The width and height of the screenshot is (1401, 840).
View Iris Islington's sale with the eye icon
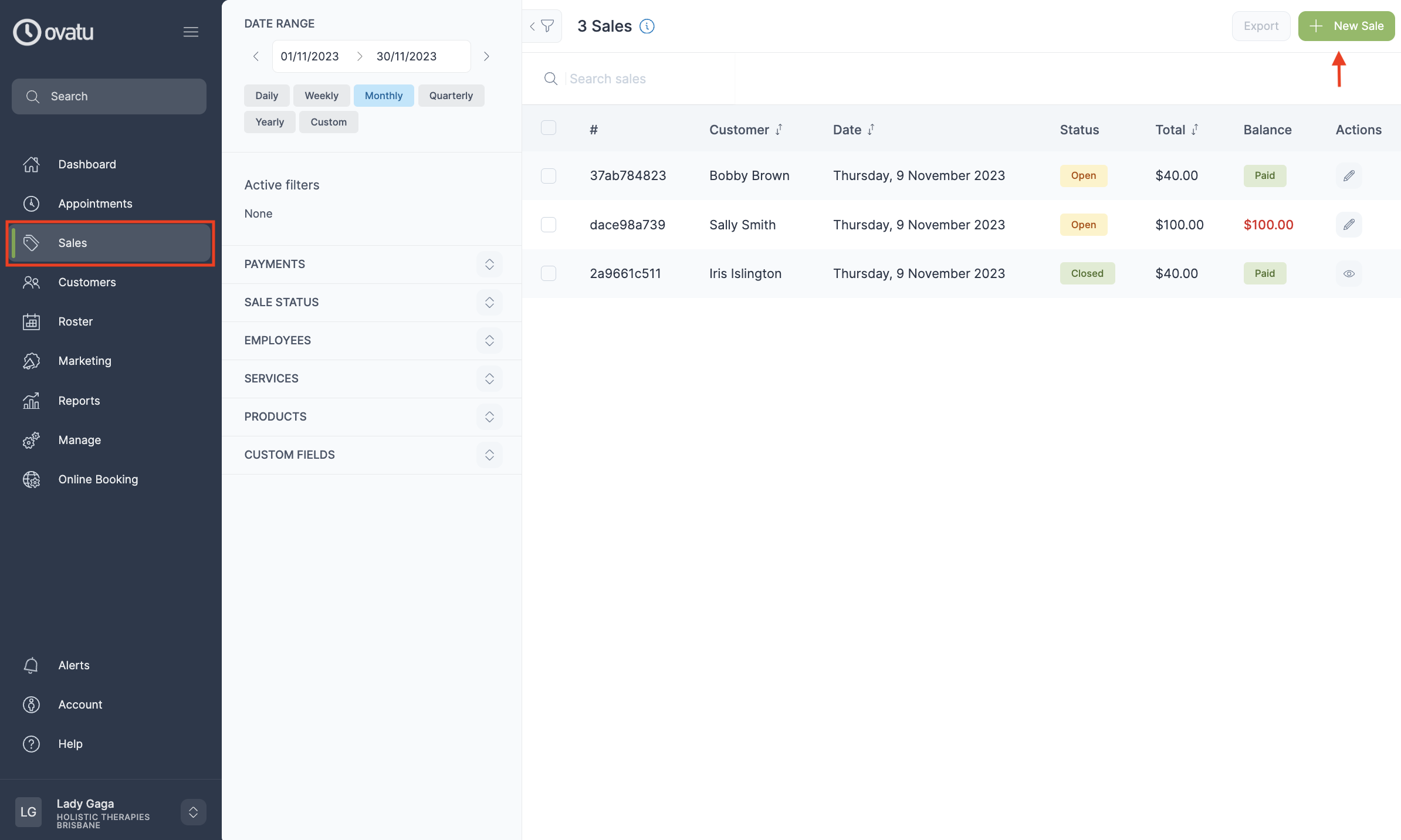(x=1348, y=273)
